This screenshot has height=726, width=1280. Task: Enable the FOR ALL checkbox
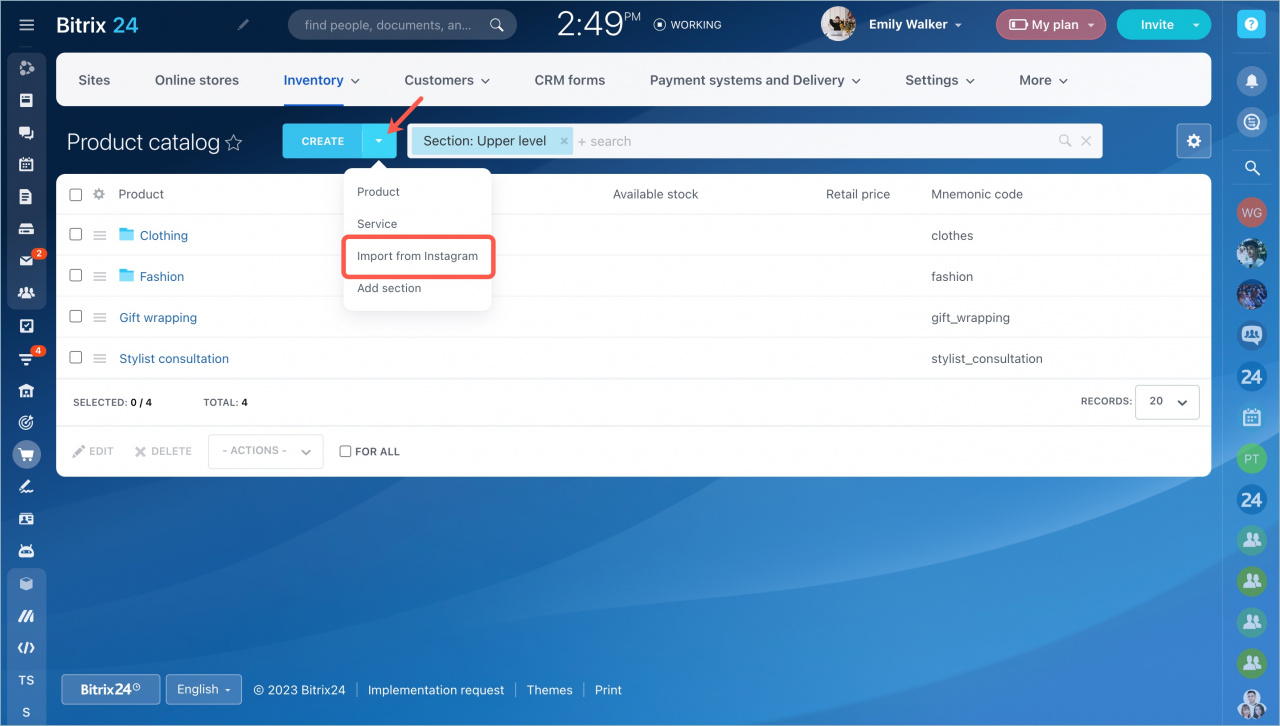click(x=345, y=451)
